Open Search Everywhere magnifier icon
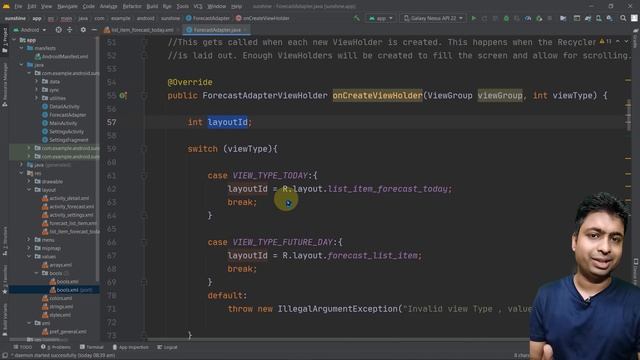The height and width of the screenshot is (360, 640). pyautogui.click(x=623, y=18)
